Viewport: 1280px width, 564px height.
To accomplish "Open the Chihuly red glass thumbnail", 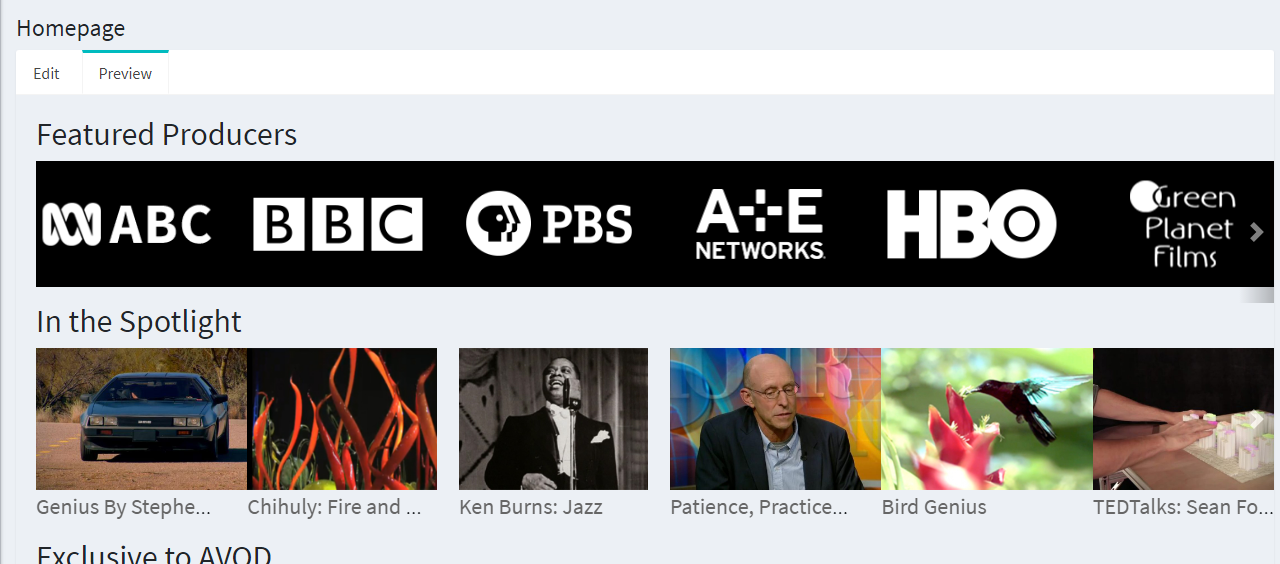I will pyautogui.click(x=342, y=419).
